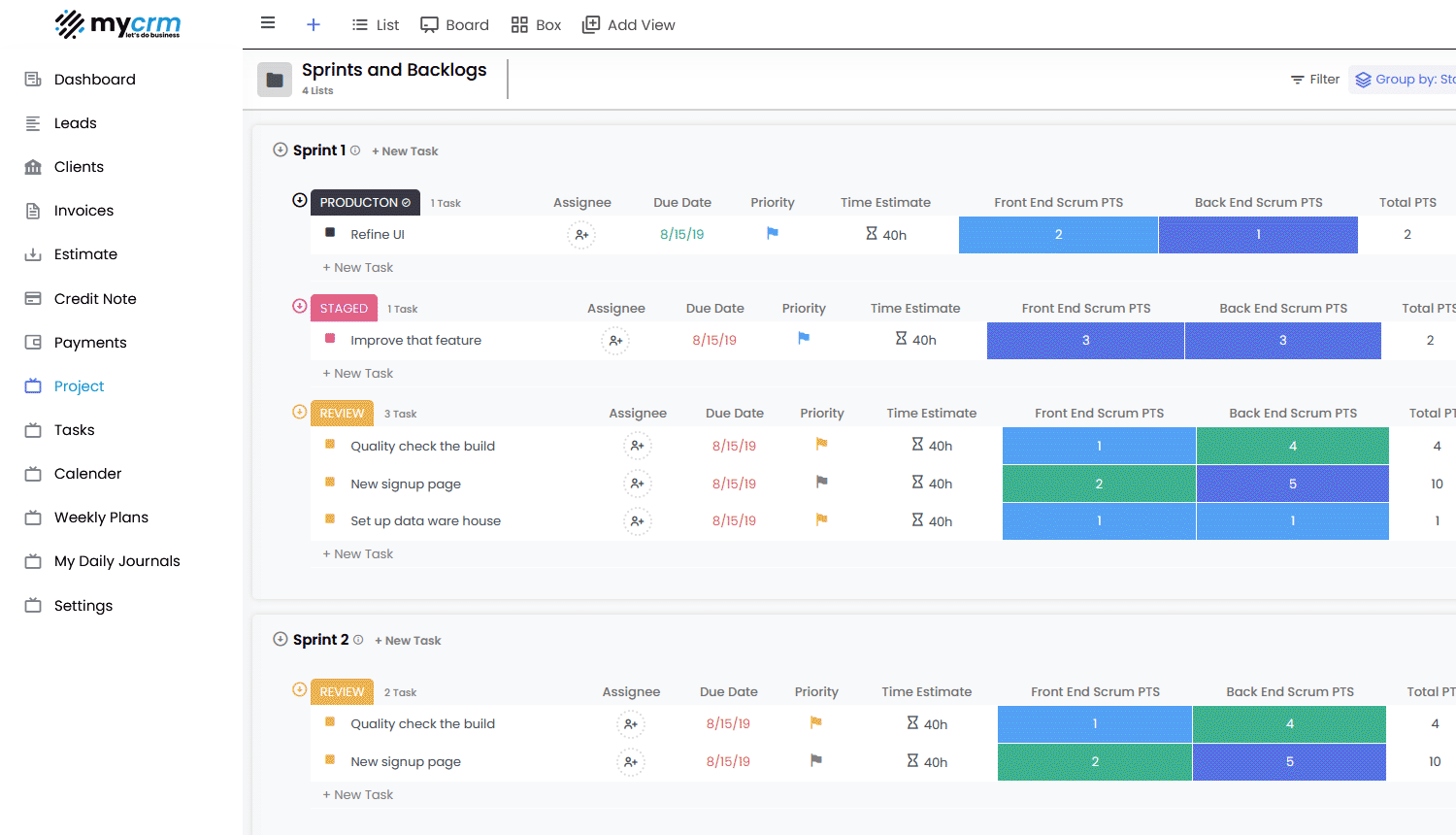Viewport: 1456px width, 835px height.
Task: Open the Sprints and Backlogs folder icon
Action: (x=275, y=80)
